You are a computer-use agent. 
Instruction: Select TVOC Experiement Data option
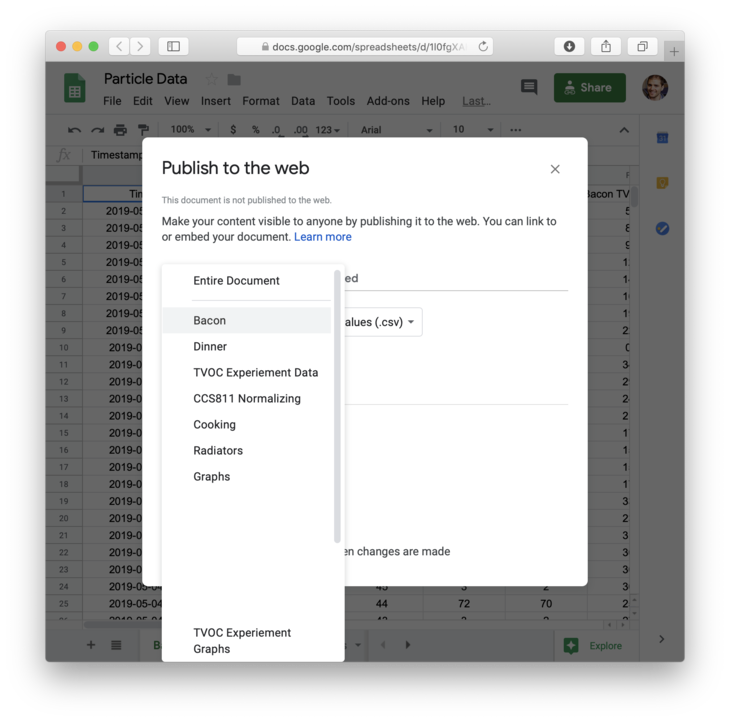pos(255,373)
